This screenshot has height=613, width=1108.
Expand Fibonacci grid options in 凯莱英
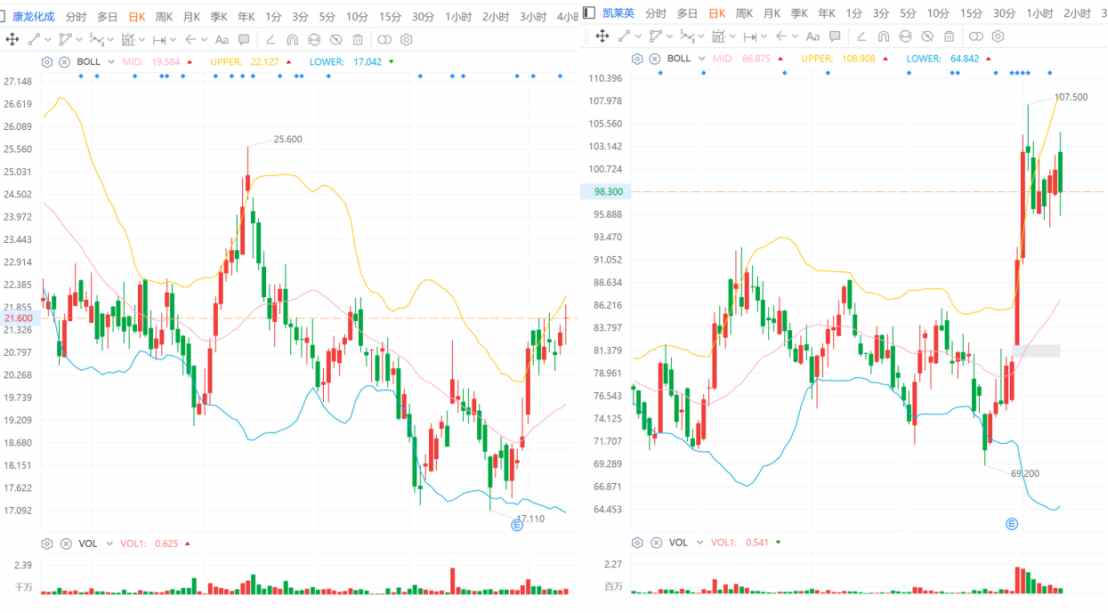733,36
